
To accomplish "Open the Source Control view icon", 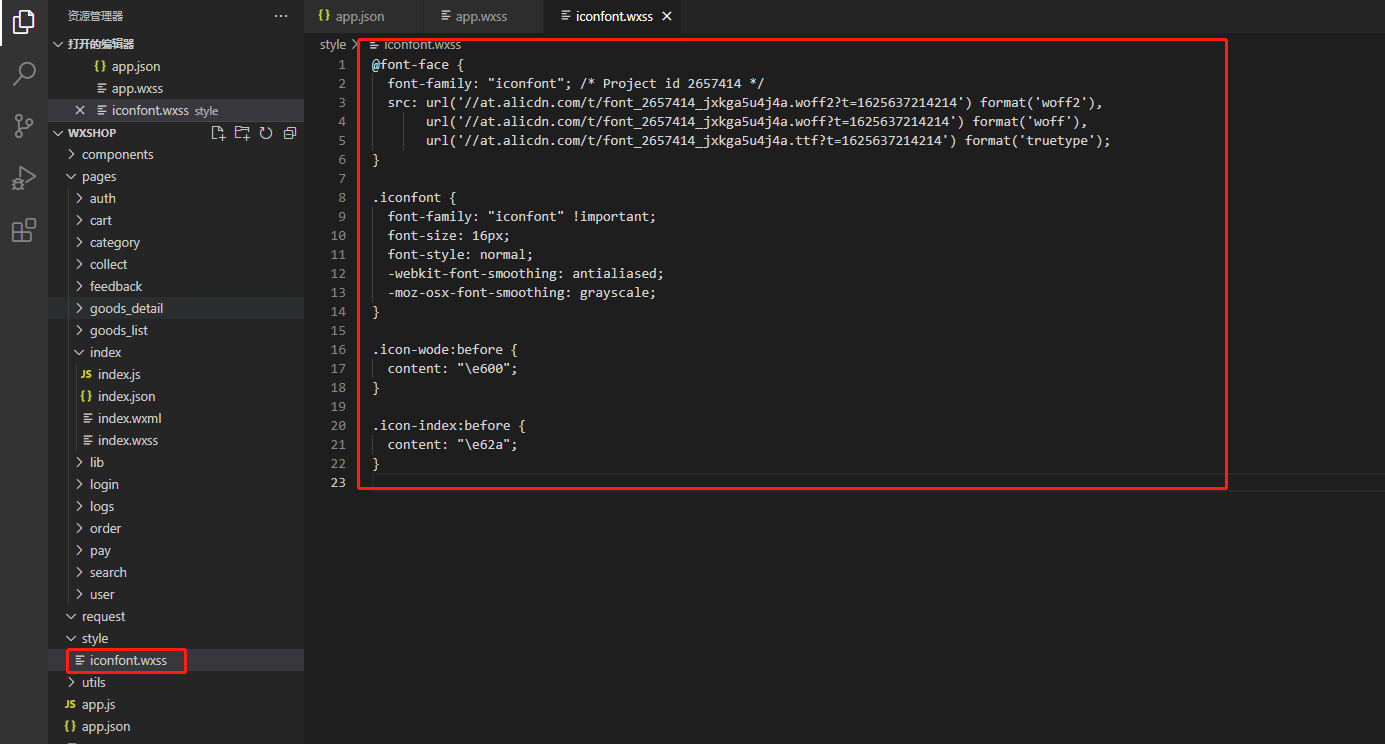I will [24, 126].
